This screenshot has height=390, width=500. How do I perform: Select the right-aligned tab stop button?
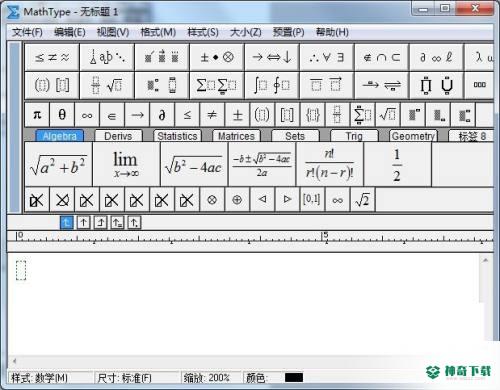pos(100,222)
